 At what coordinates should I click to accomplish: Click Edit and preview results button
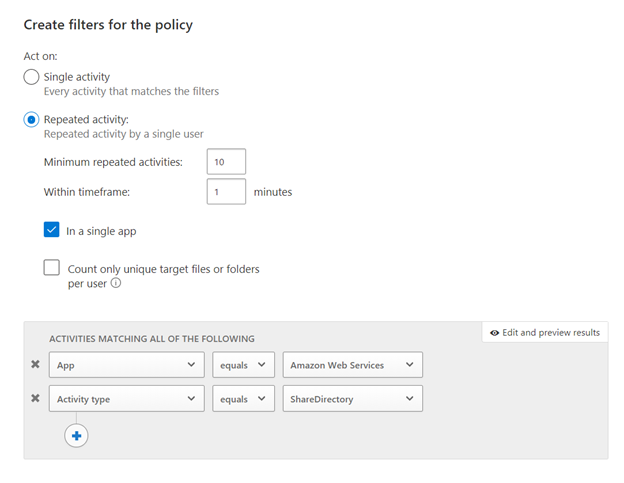tap(545, 332)
